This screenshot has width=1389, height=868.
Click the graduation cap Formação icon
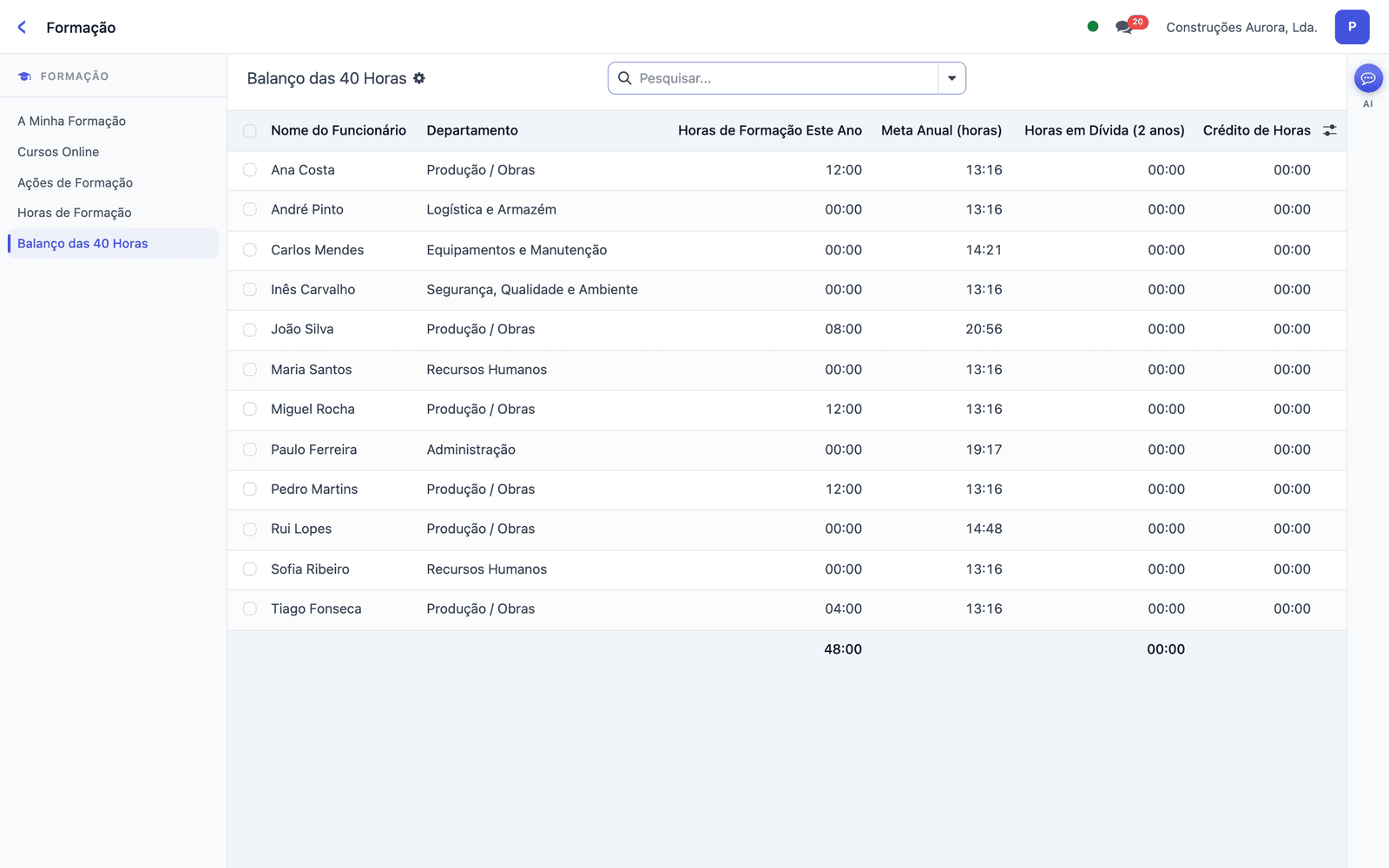pyautogui.click(x=25, y=76)
